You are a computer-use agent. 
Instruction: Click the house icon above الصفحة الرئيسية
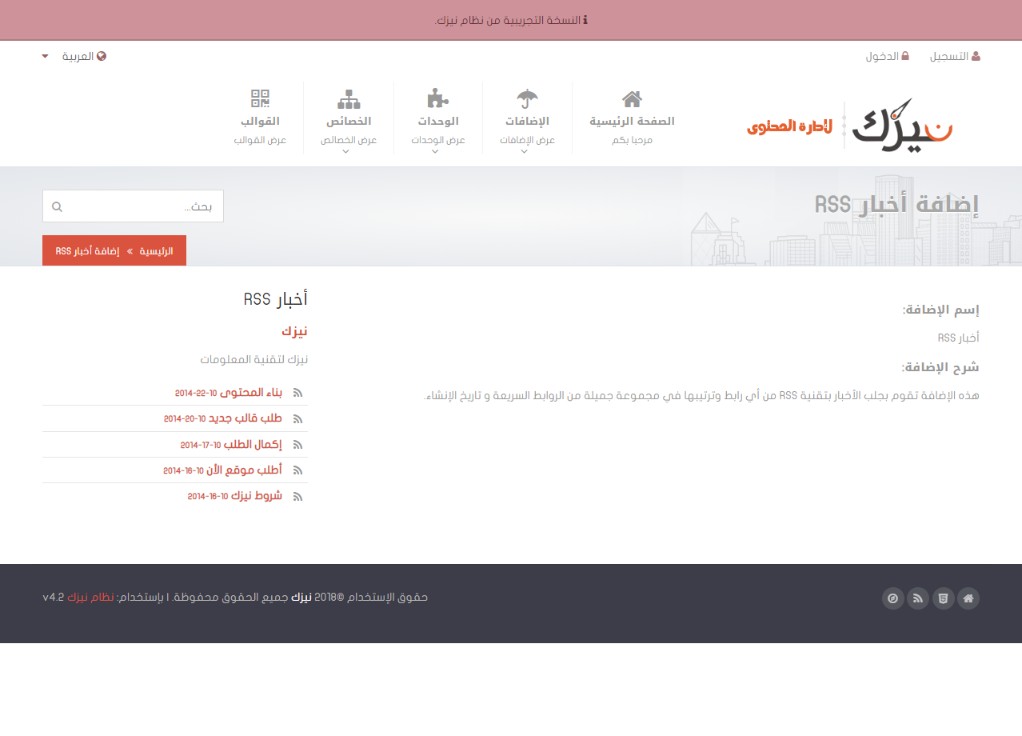click(631, 99)
